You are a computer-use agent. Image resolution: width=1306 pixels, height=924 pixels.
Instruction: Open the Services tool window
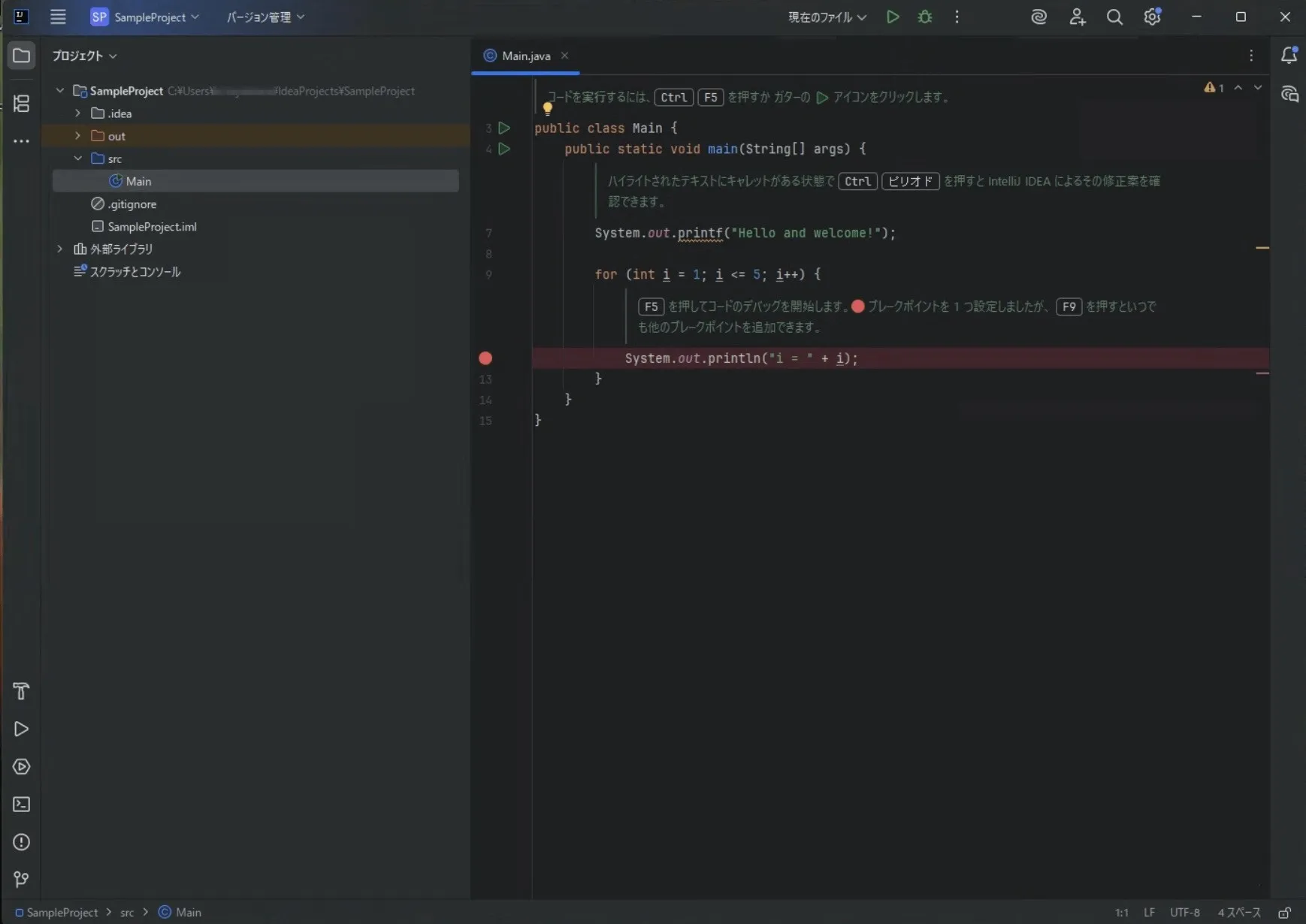[x=21, y=766]
